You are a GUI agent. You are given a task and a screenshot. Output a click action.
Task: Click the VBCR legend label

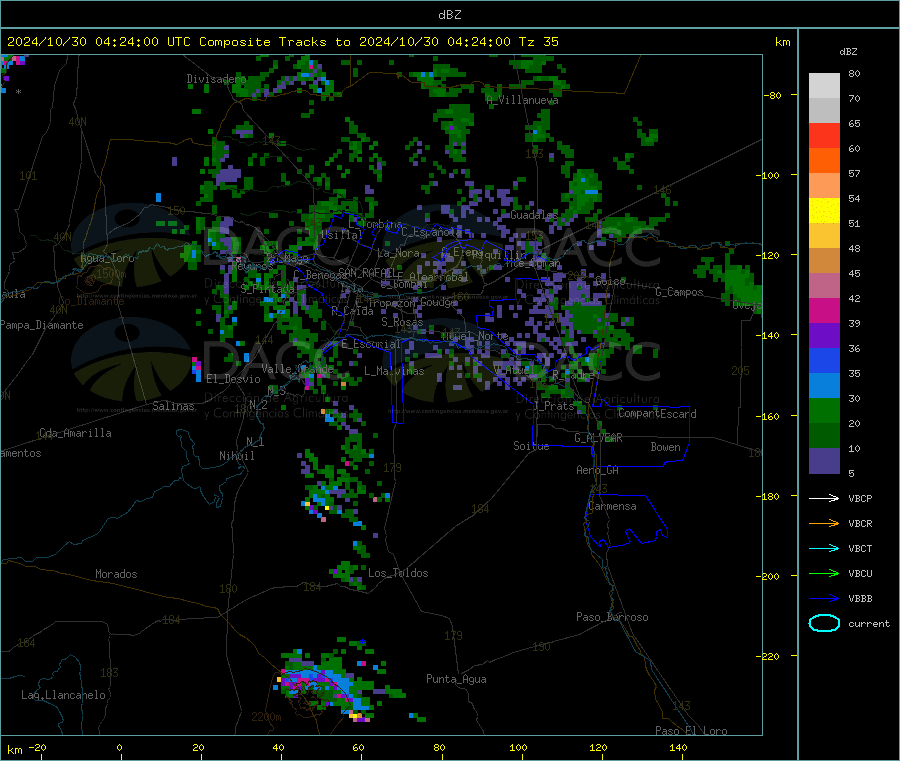click(860, 523)
